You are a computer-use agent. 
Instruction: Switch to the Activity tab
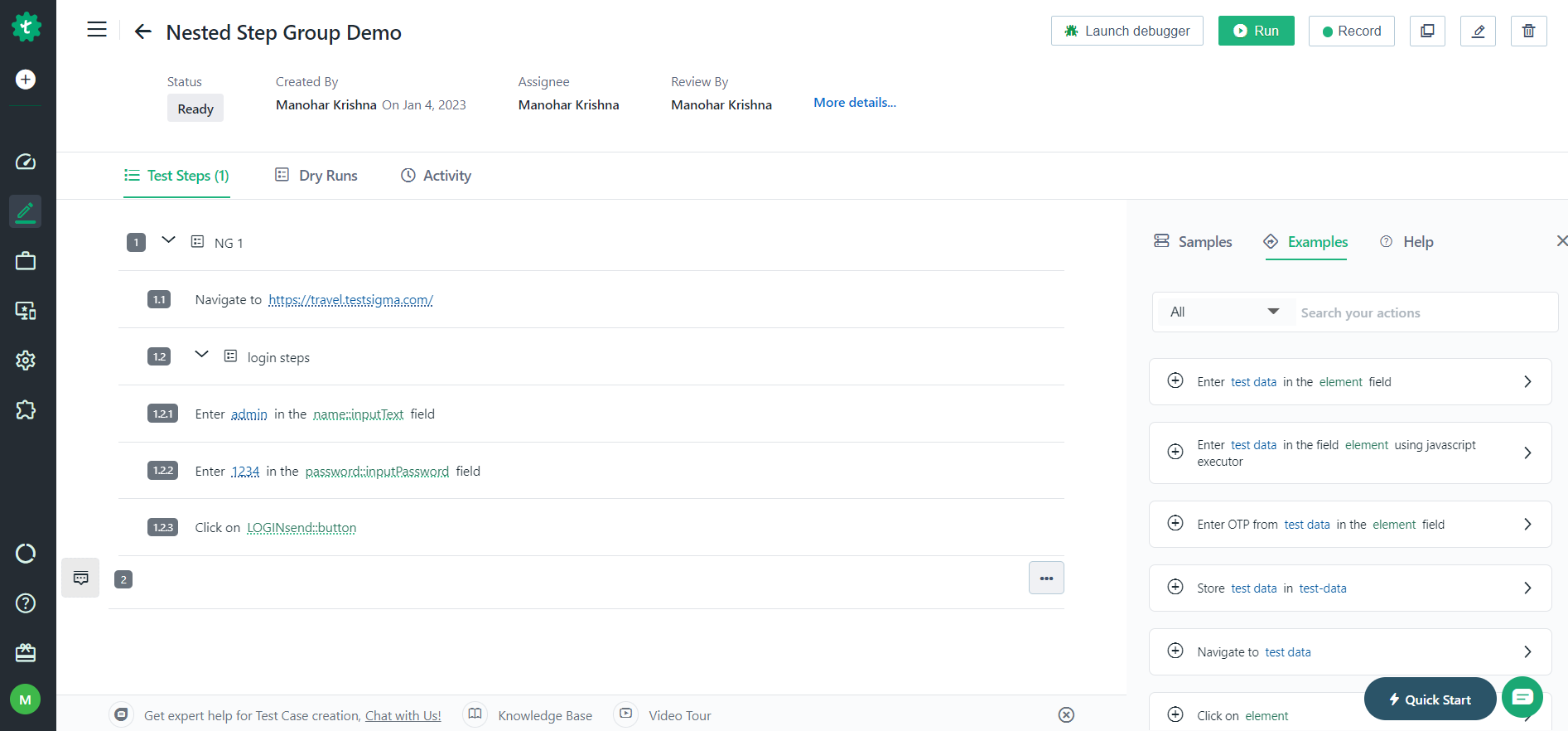coord(436,176)
